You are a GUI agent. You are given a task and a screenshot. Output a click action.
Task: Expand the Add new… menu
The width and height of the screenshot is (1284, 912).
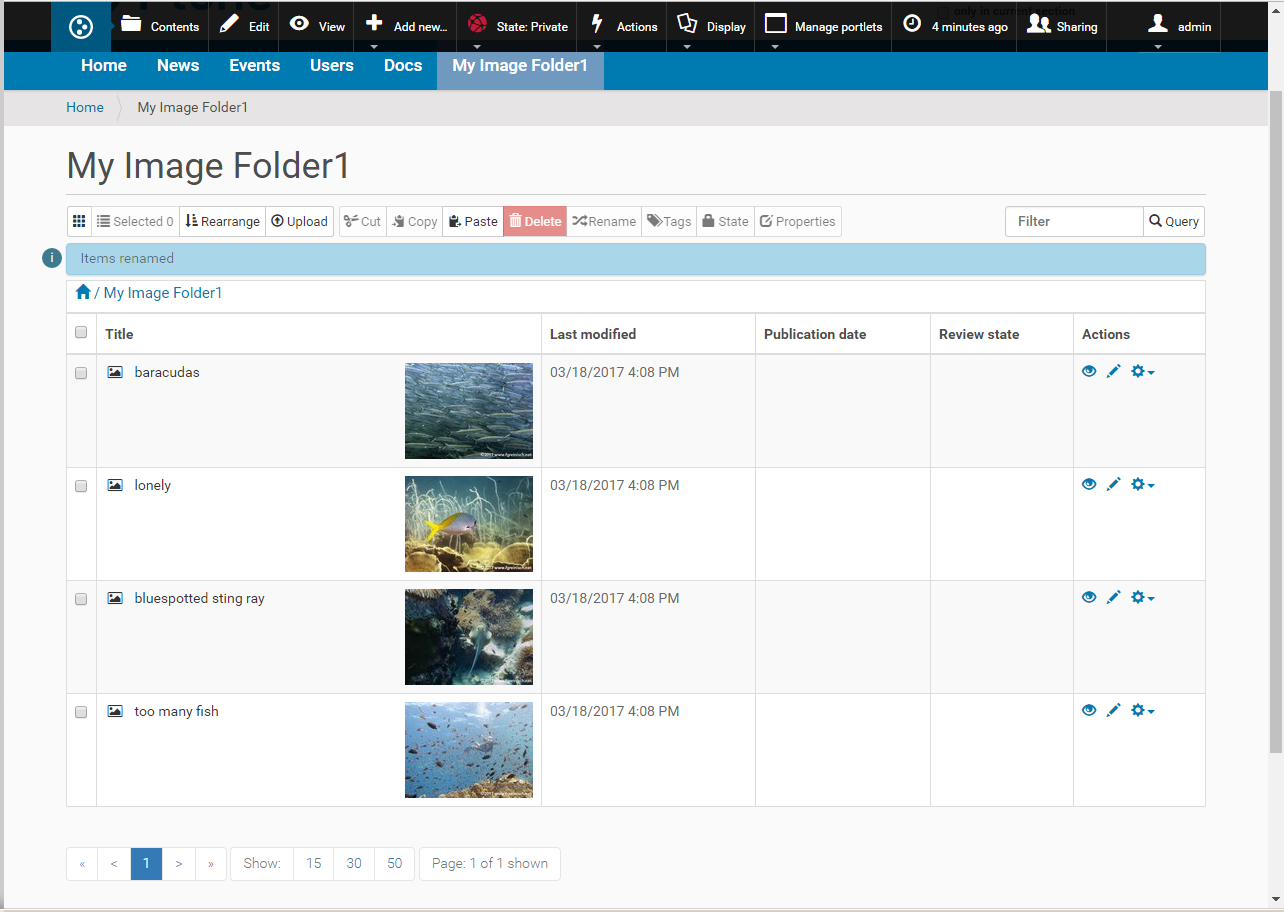coord(407,27)
